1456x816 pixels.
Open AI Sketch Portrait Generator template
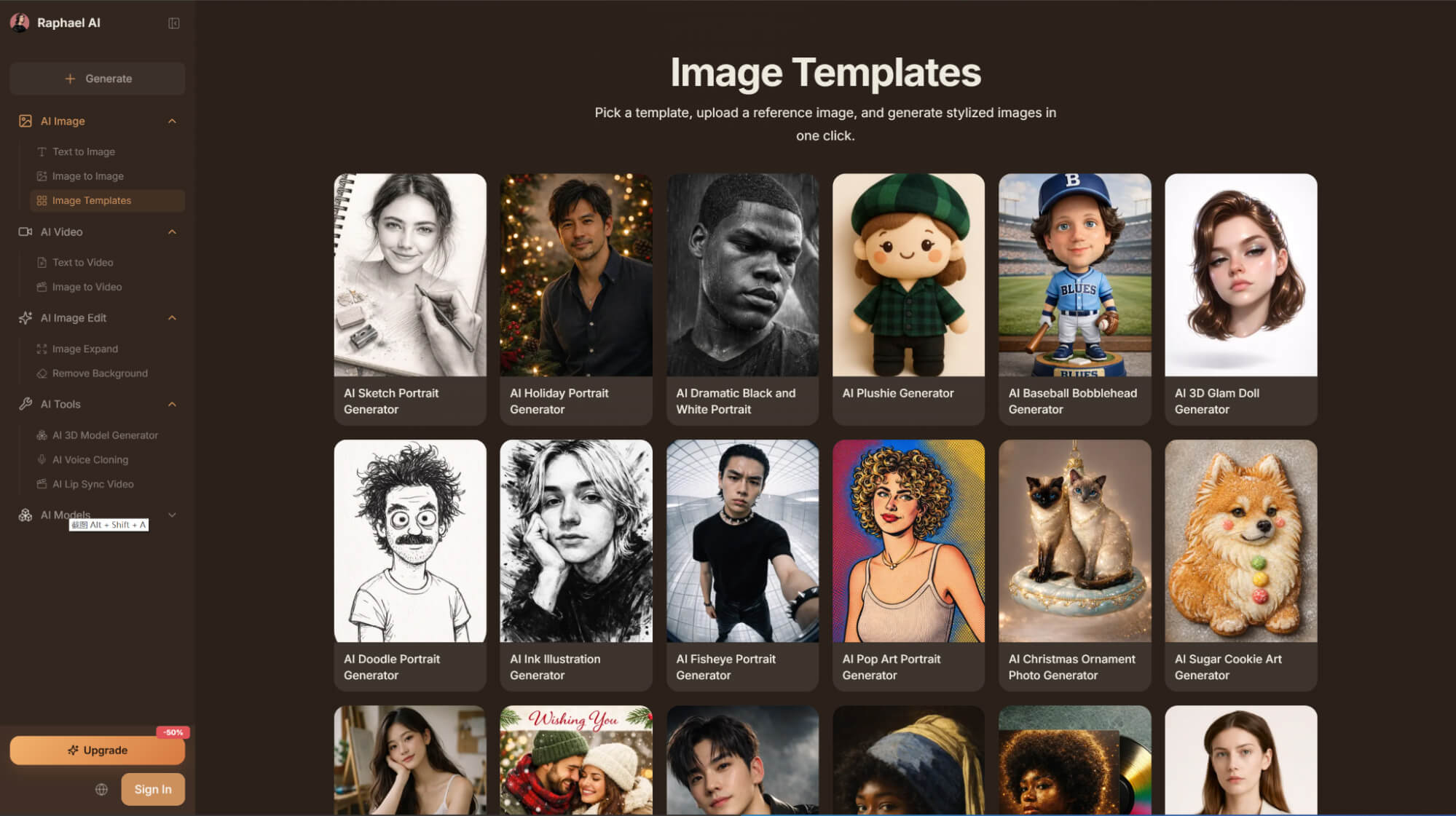point(410,299)
